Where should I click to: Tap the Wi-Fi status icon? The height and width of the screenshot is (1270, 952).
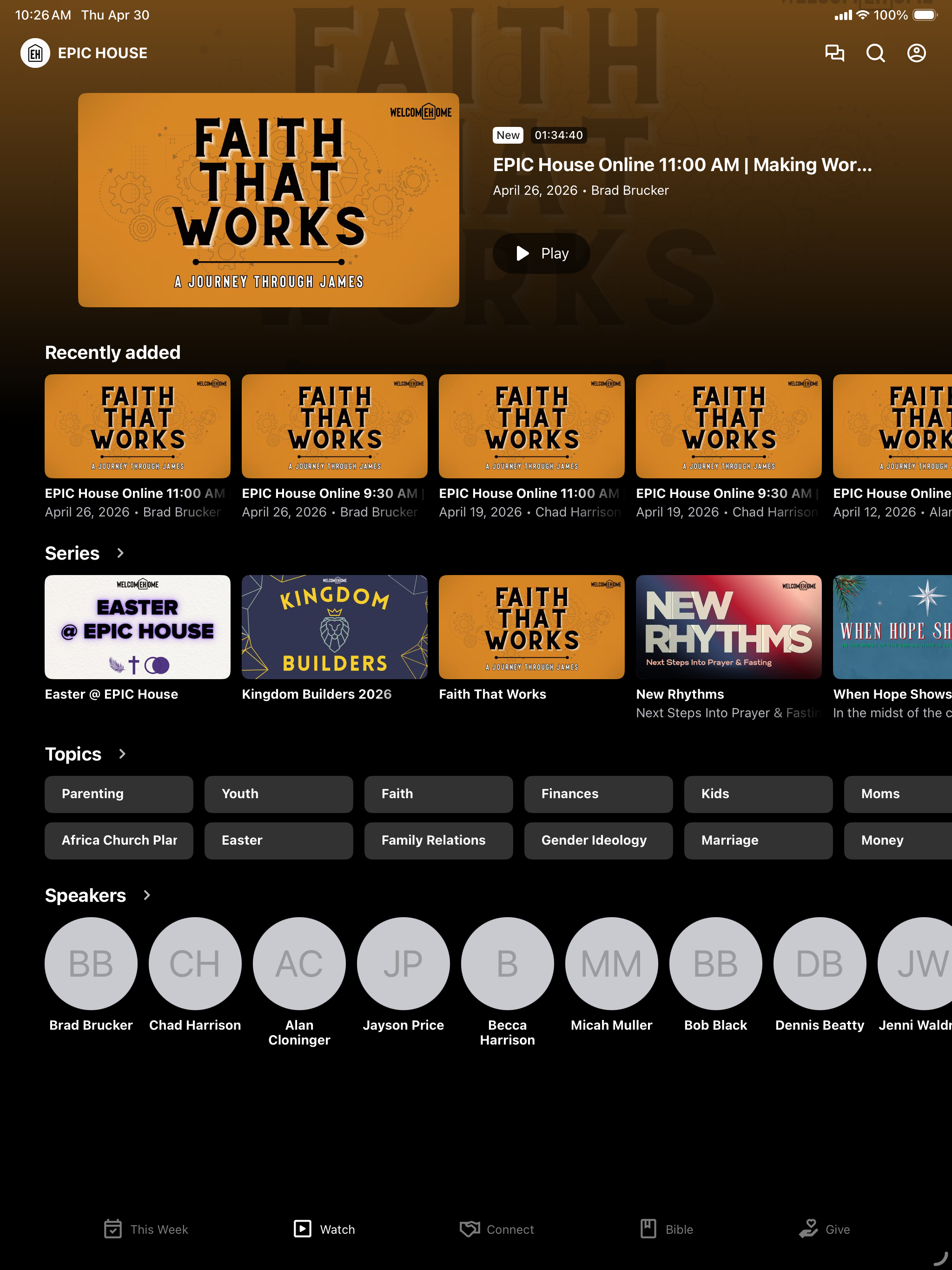[x=862, y=15]
